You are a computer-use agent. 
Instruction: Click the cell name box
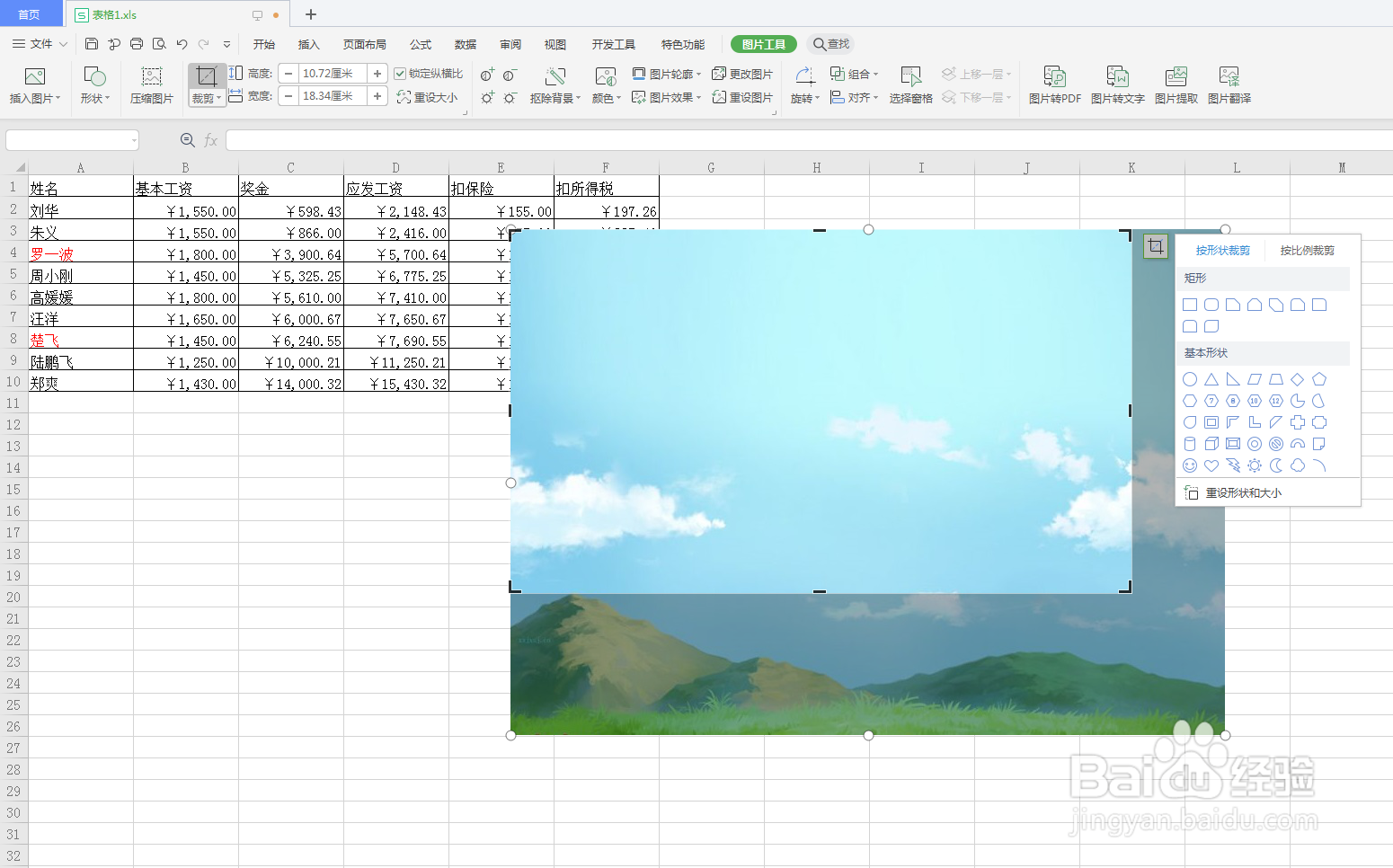point(72,140)
